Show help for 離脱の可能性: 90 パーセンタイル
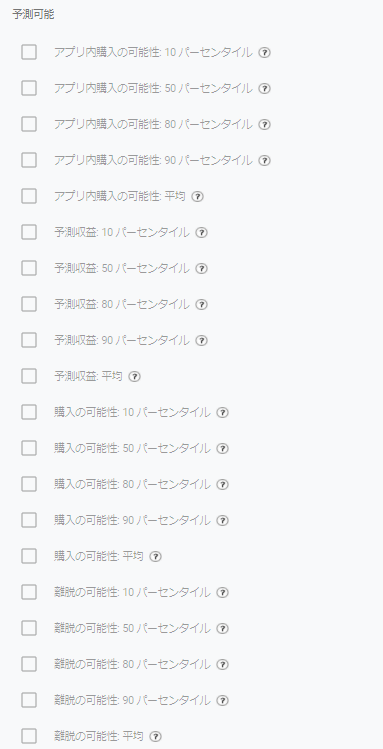Image resolution: width=383 pixels, height=749 pixels. coord(223,700)
